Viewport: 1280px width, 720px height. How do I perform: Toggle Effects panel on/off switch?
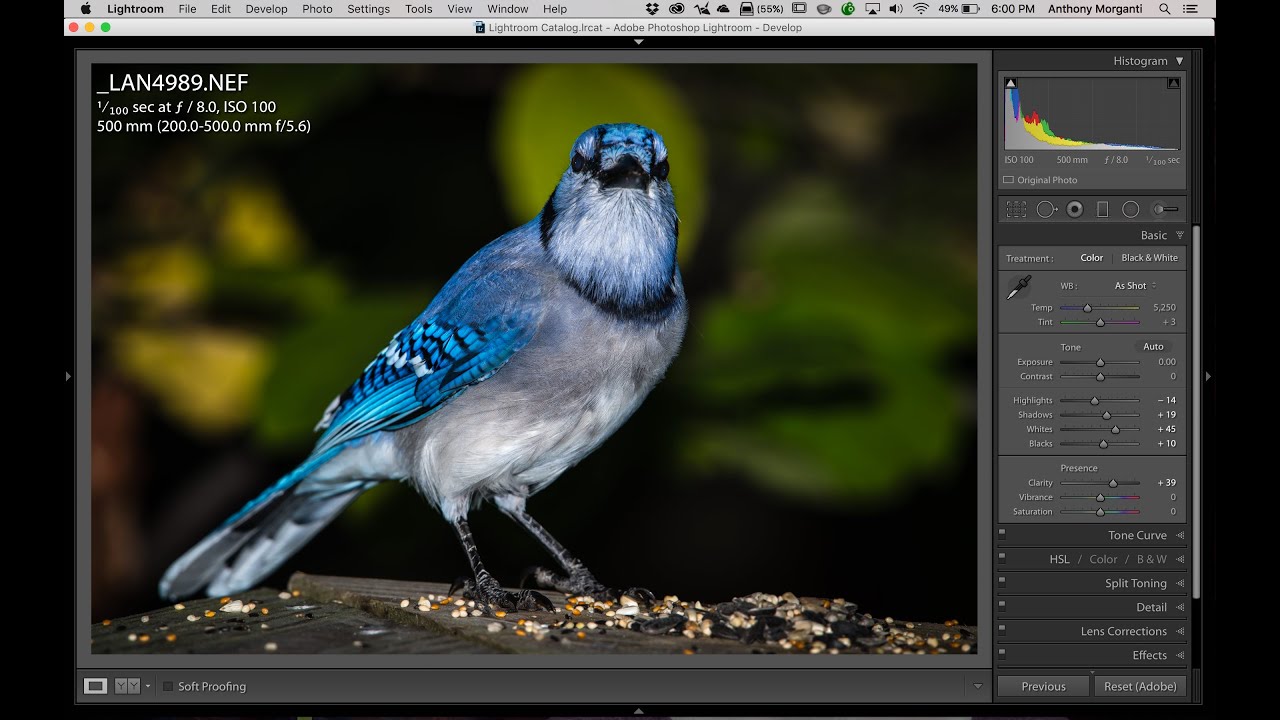point(1002,655)
